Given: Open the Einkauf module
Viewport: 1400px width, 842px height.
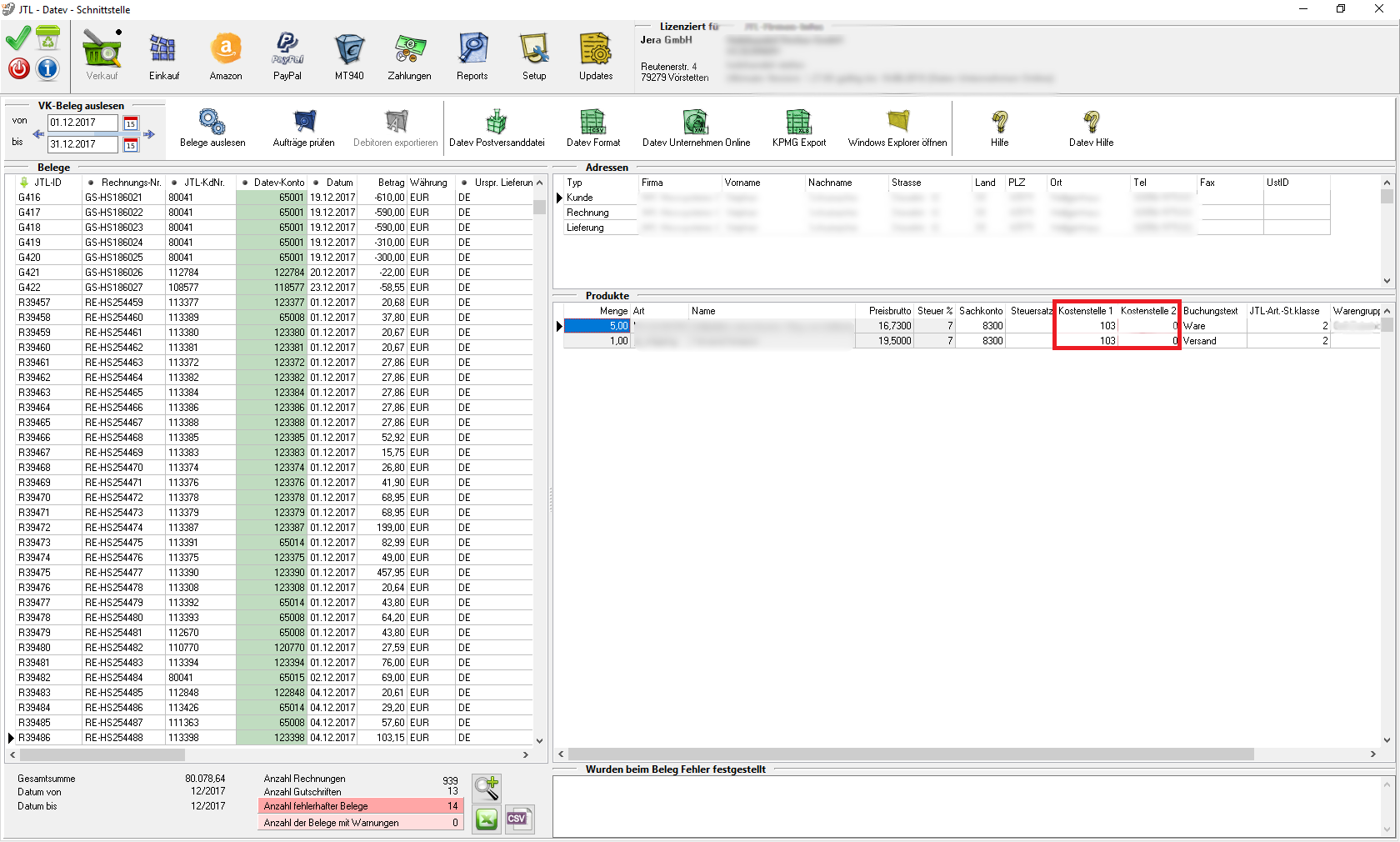Looking at the screenshot, I should click(x=163, y=57).
